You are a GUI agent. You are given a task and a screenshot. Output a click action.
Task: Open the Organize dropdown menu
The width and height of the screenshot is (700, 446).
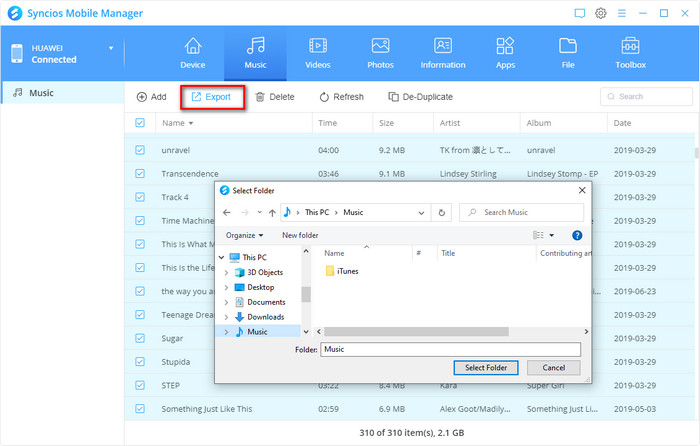point(244,235)
